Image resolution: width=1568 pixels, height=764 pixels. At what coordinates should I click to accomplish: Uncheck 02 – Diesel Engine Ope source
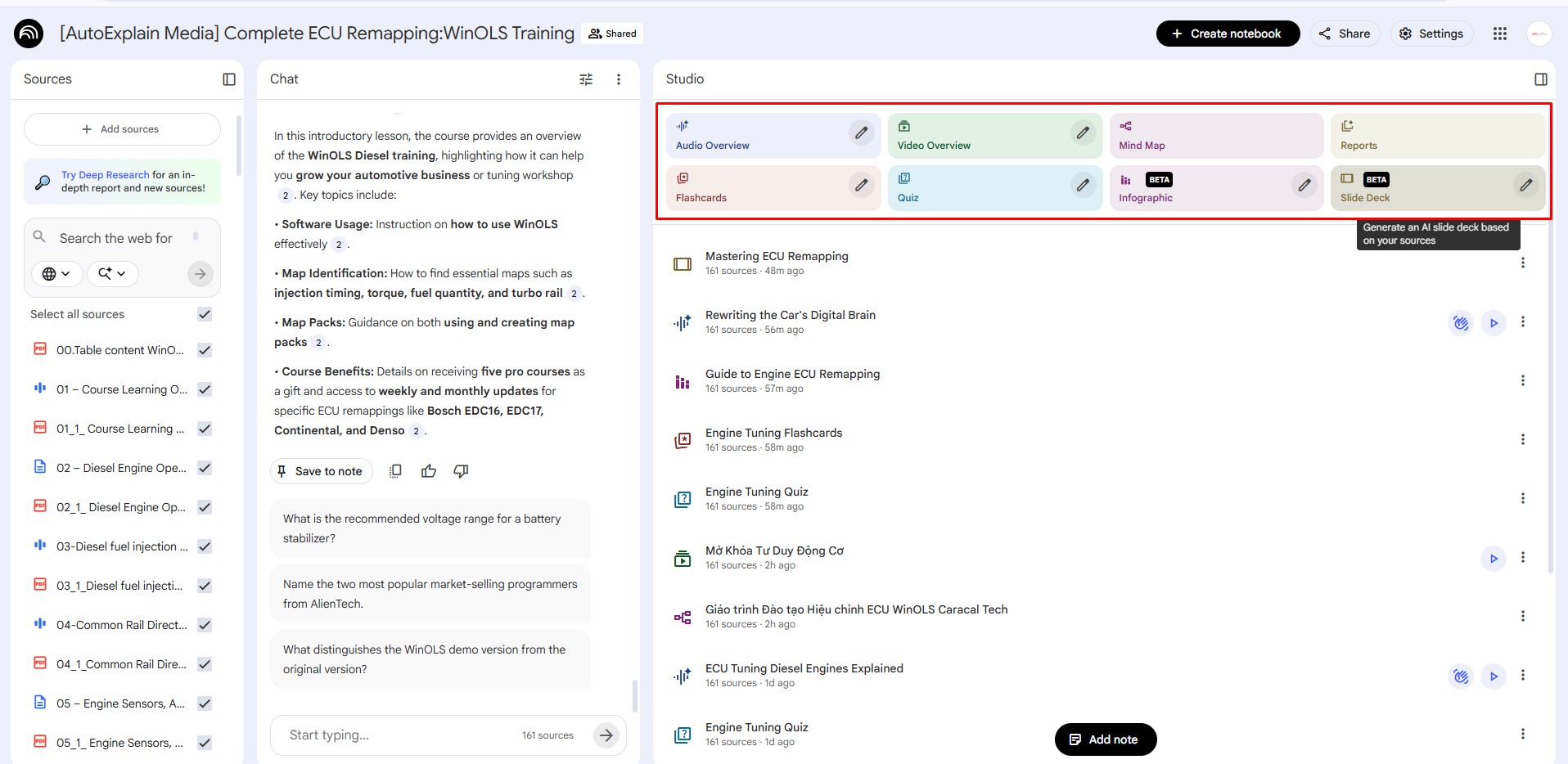pos(205,468)
